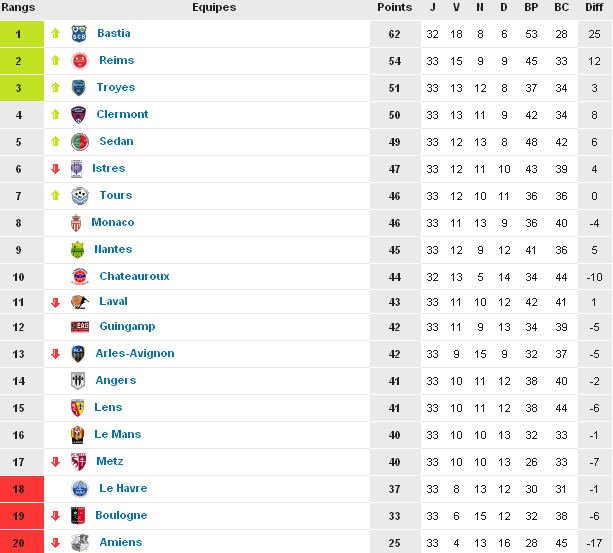Click the Clermont club crest

(79, 115)
